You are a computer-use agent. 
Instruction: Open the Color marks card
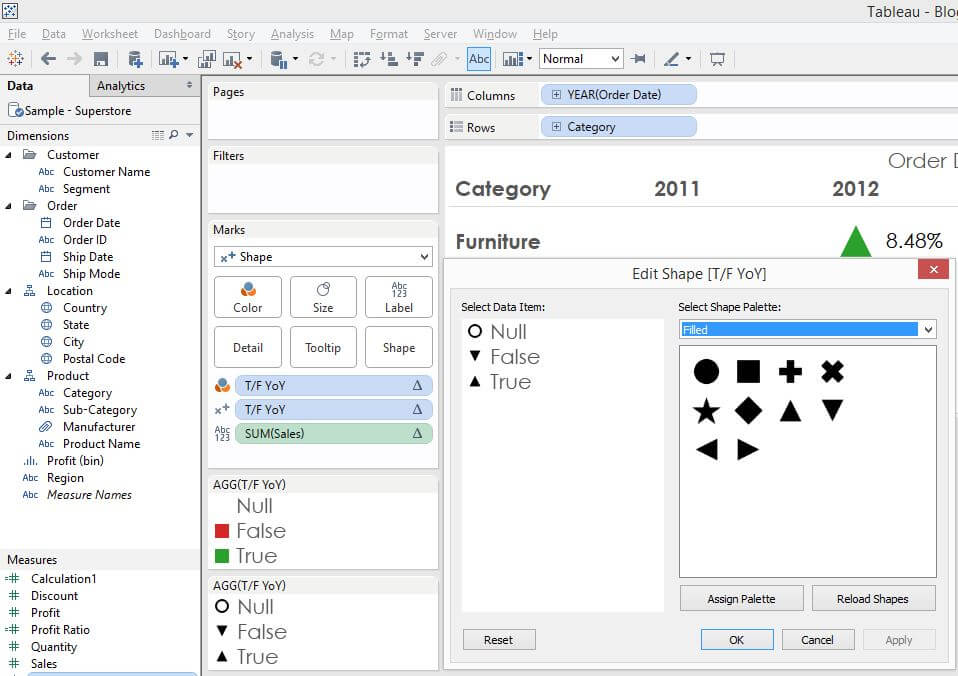pyautogui.click(x=247, y=297)
